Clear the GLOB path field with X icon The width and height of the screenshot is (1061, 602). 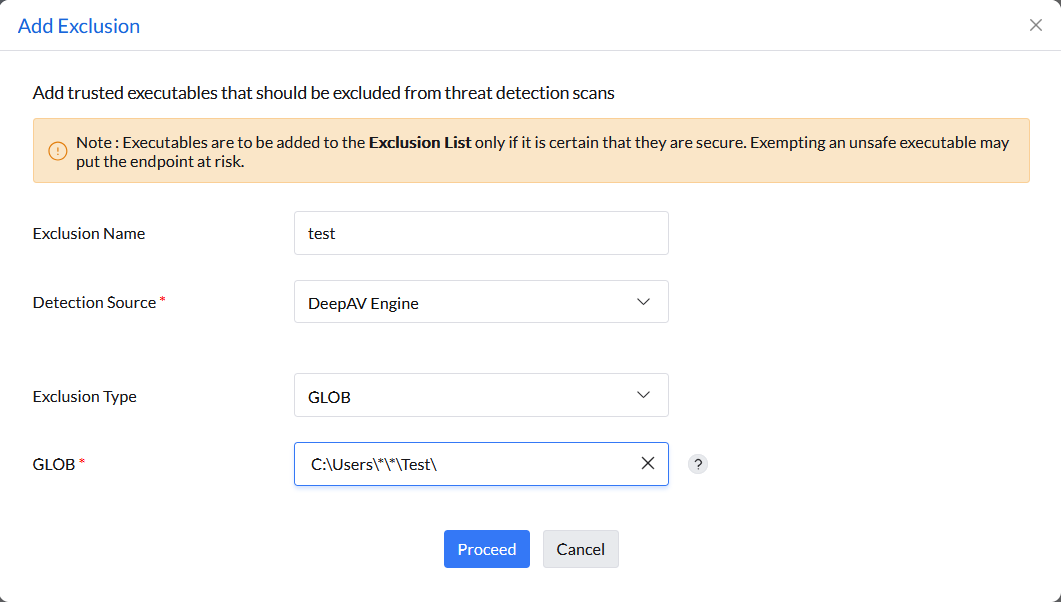648,463
